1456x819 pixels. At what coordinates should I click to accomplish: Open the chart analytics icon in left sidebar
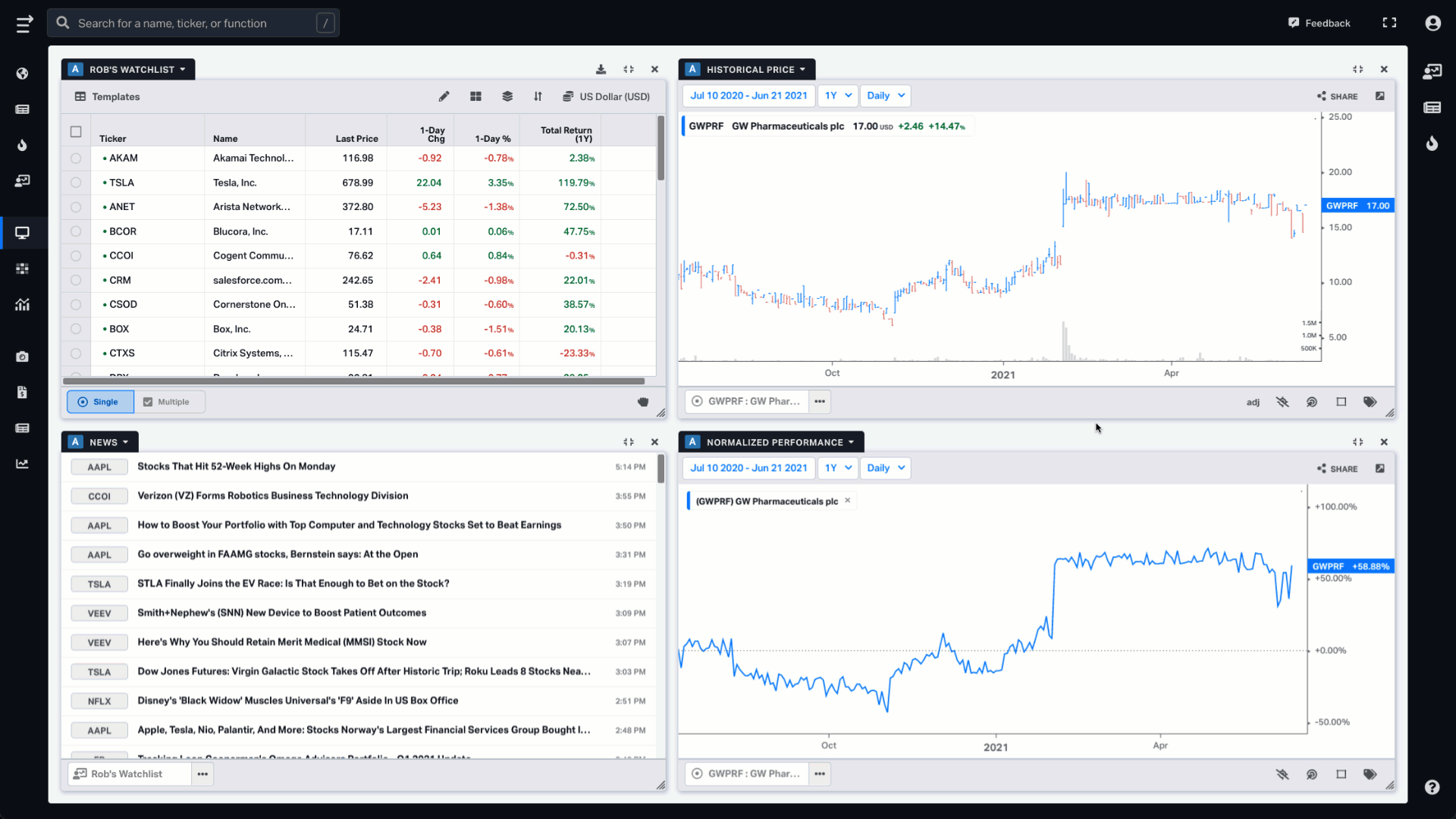(x=22, y=304)
